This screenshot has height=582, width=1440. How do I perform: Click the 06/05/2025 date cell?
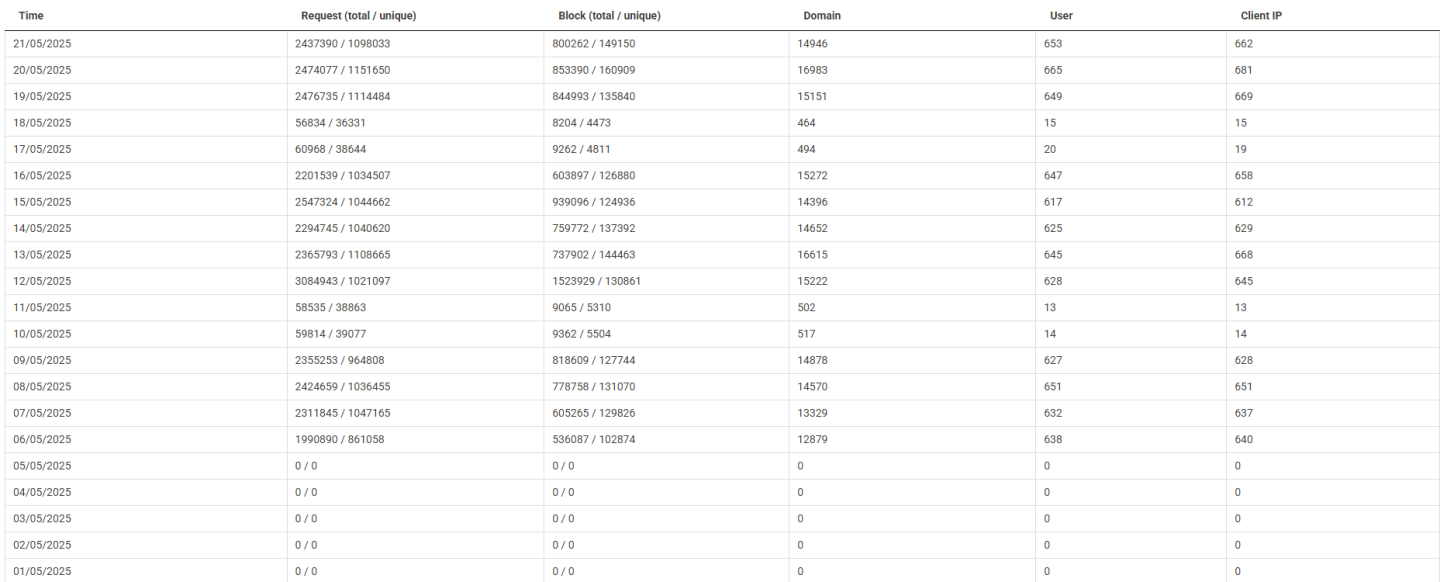pyautogui.click(x=42, y=439)
